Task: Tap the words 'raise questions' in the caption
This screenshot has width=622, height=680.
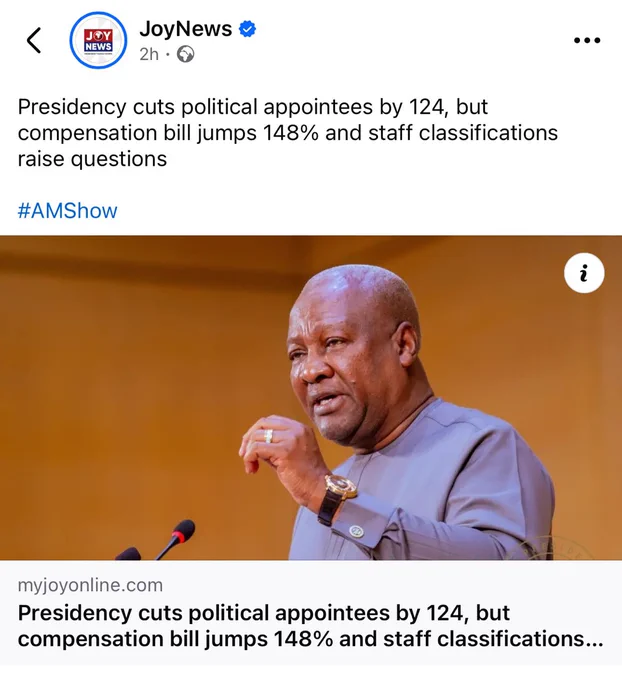Action: [x=92, y=159]
